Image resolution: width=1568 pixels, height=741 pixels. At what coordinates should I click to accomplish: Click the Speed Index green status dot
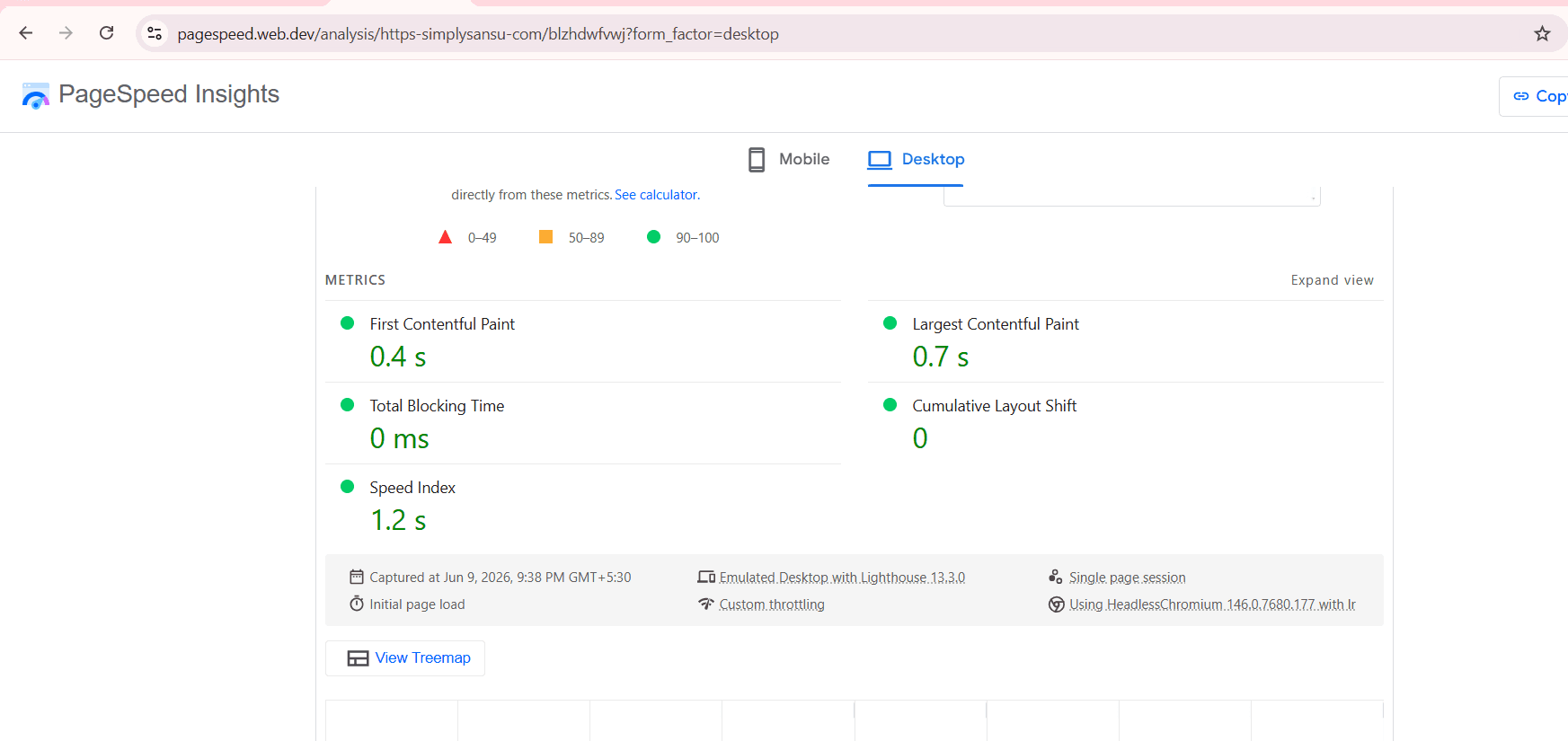tap(348, 487)
